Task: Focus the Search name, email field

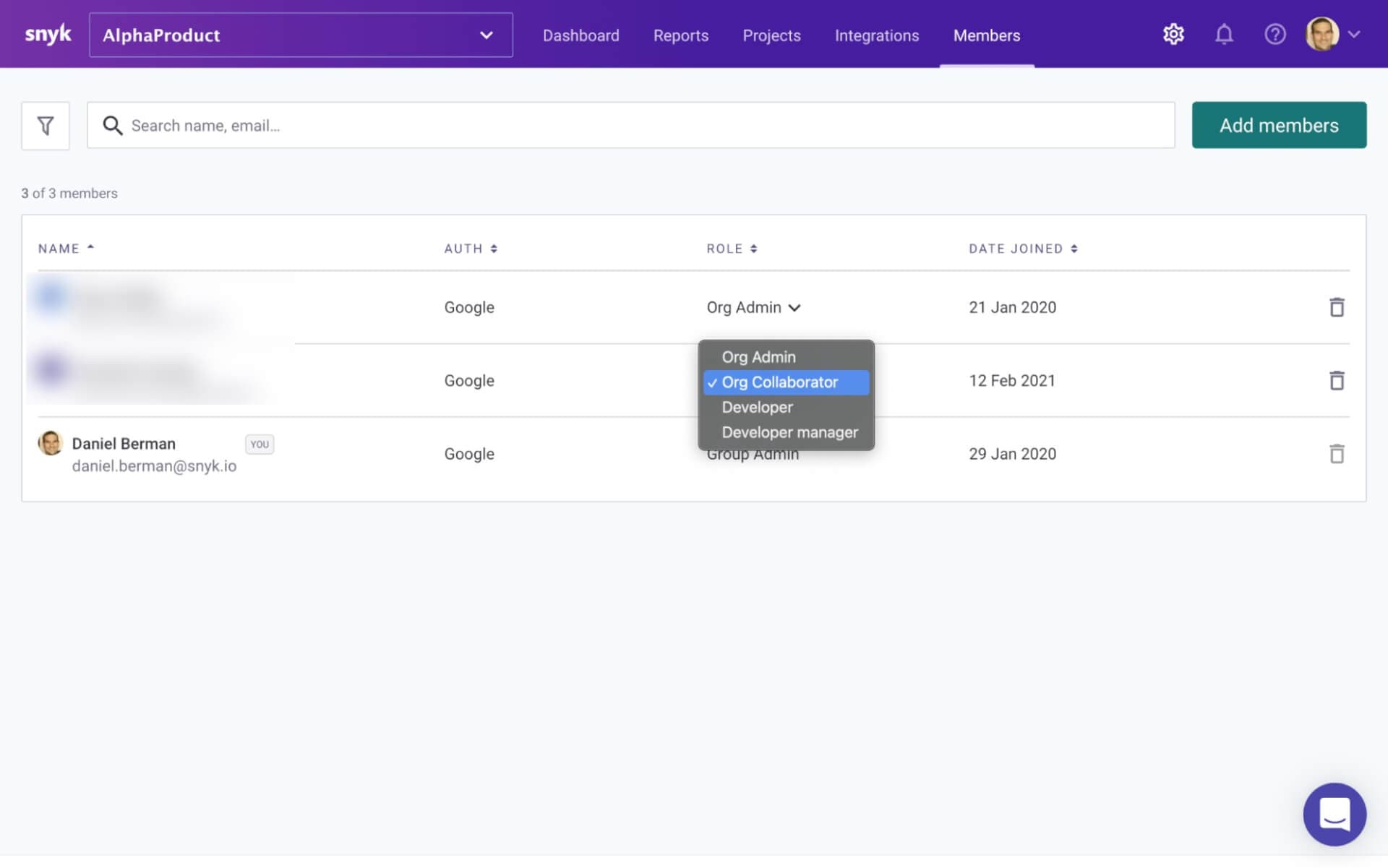Action: coord(630,125)
